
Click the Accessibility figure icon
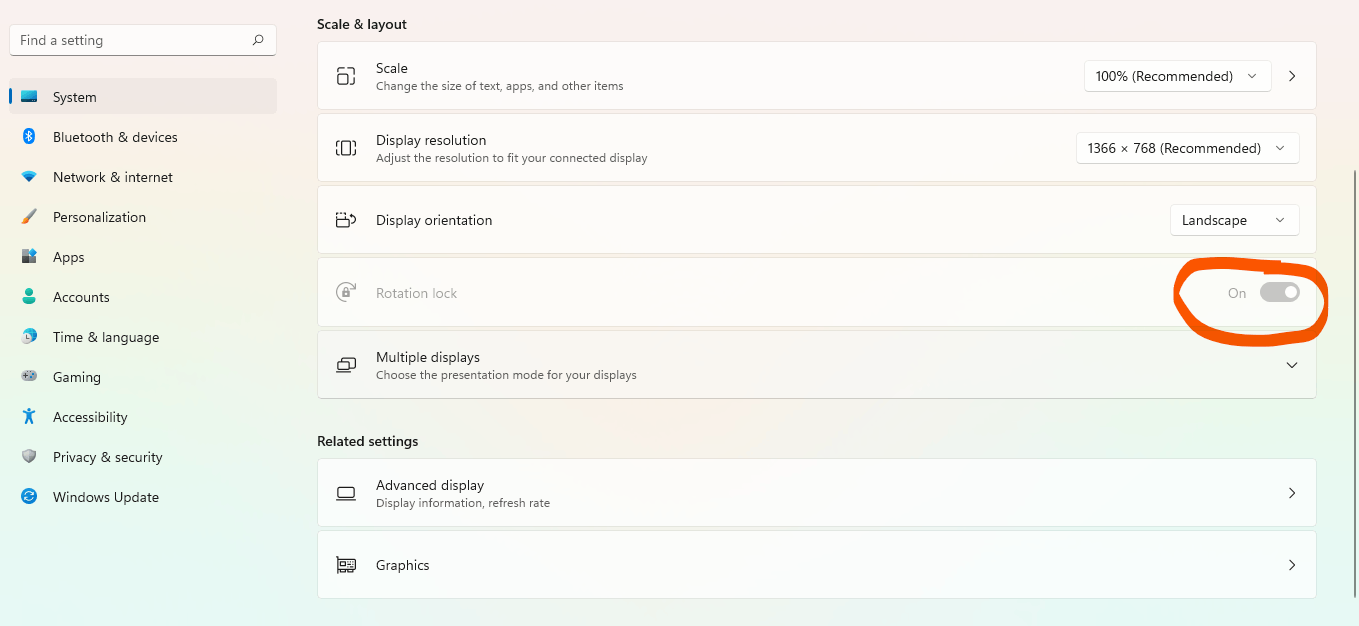(x=29, y=417)
